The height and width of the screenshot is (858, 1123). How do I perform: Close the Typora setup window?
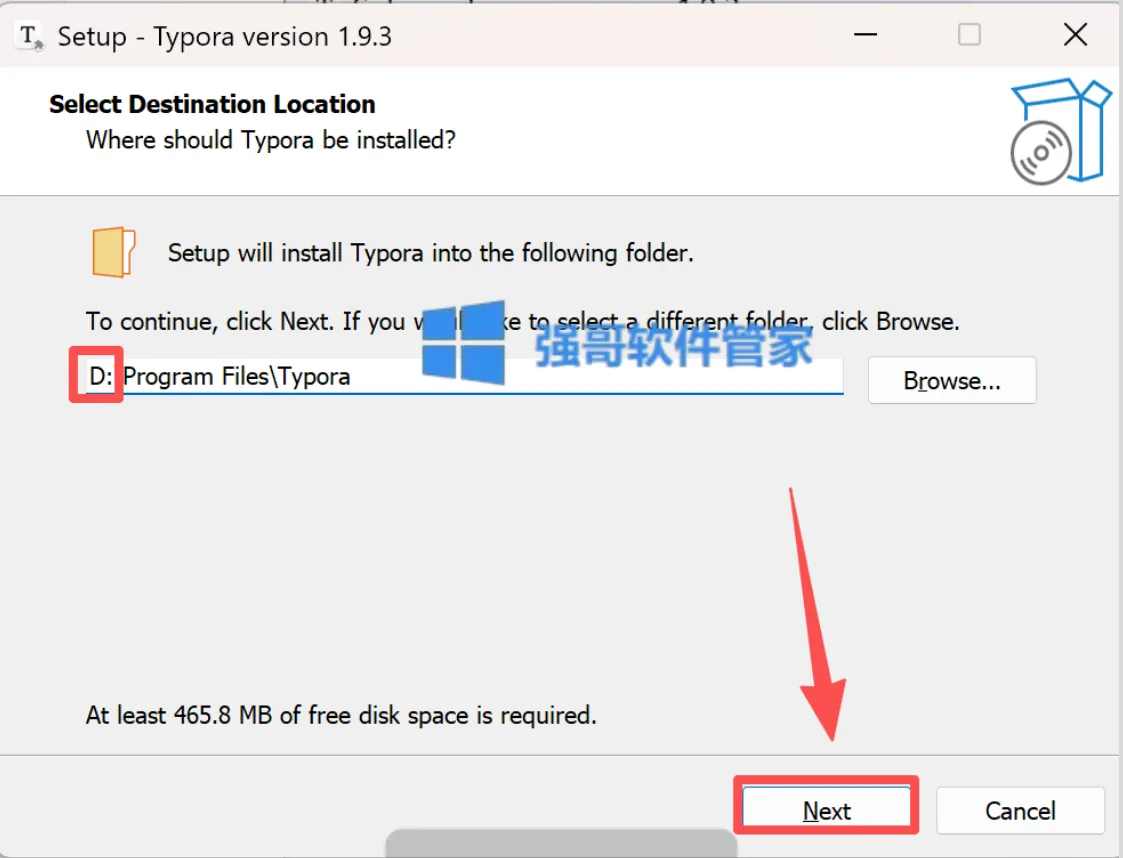(1075, 34)
